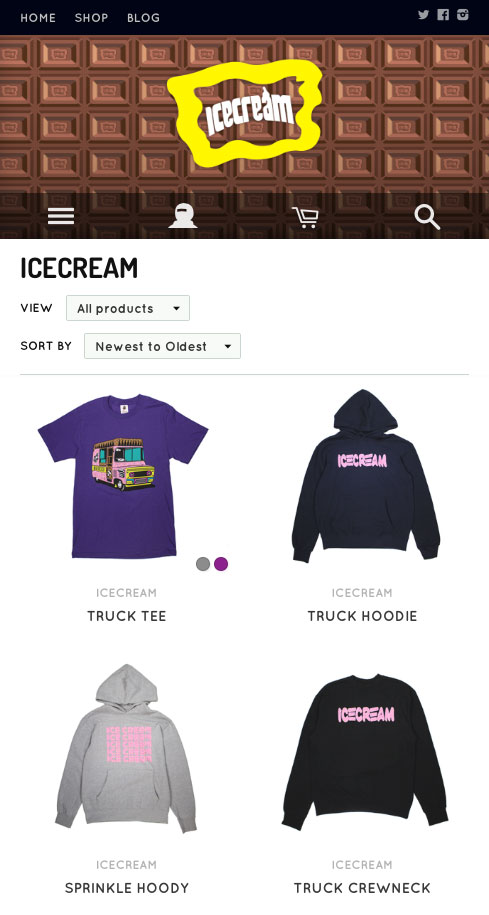
Task: Open the hamburger menu icon
Action: click(61, 216)
